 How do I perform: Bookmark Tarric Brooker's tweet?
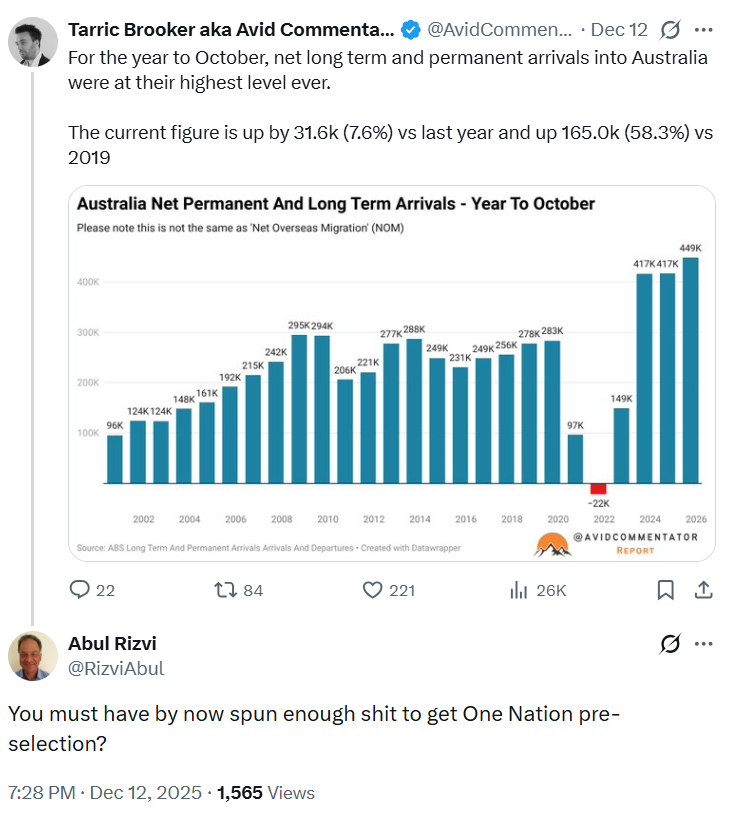coord(665,590)
